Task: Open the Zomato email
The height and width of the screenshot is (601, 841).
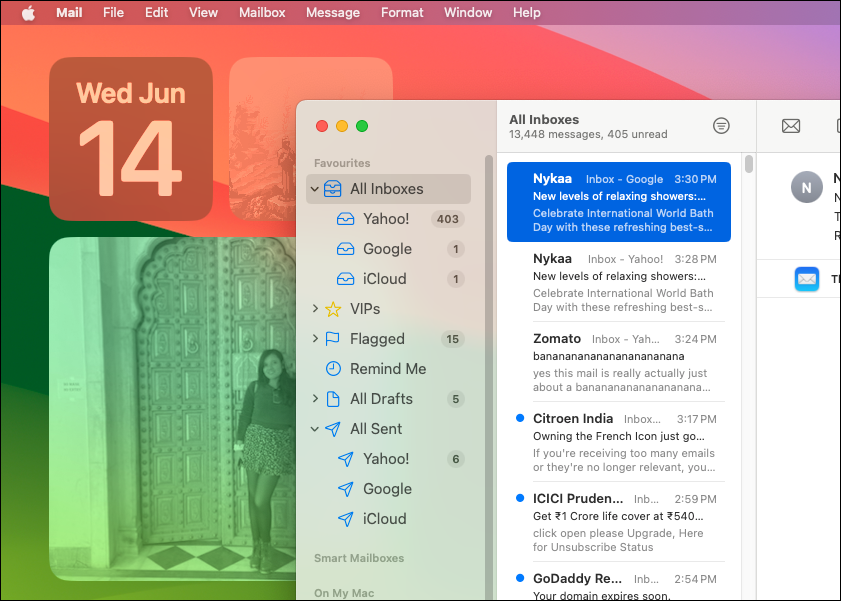Action: pyautogui.click(x=618, y=362)
